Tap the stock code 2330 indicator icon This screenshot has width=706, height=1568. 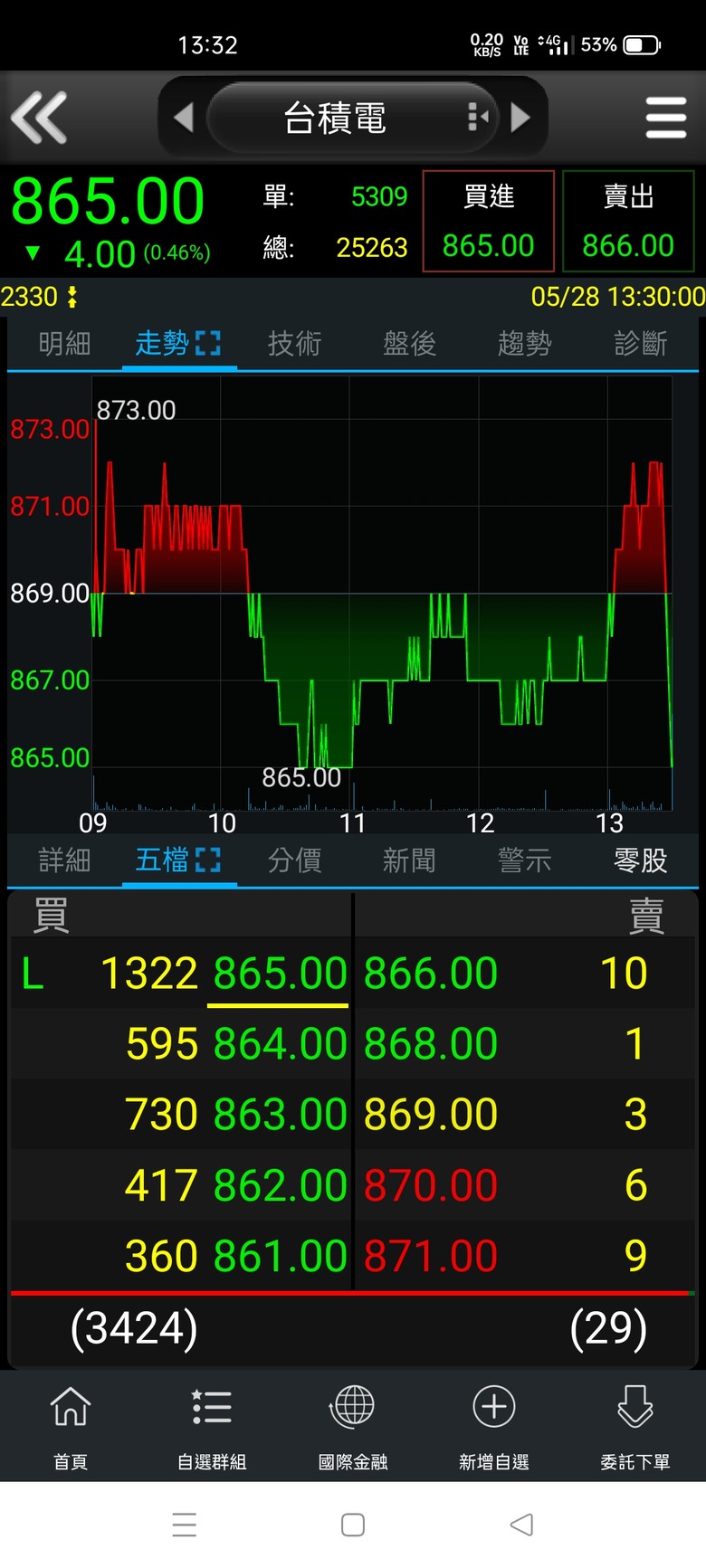[72, 297]
